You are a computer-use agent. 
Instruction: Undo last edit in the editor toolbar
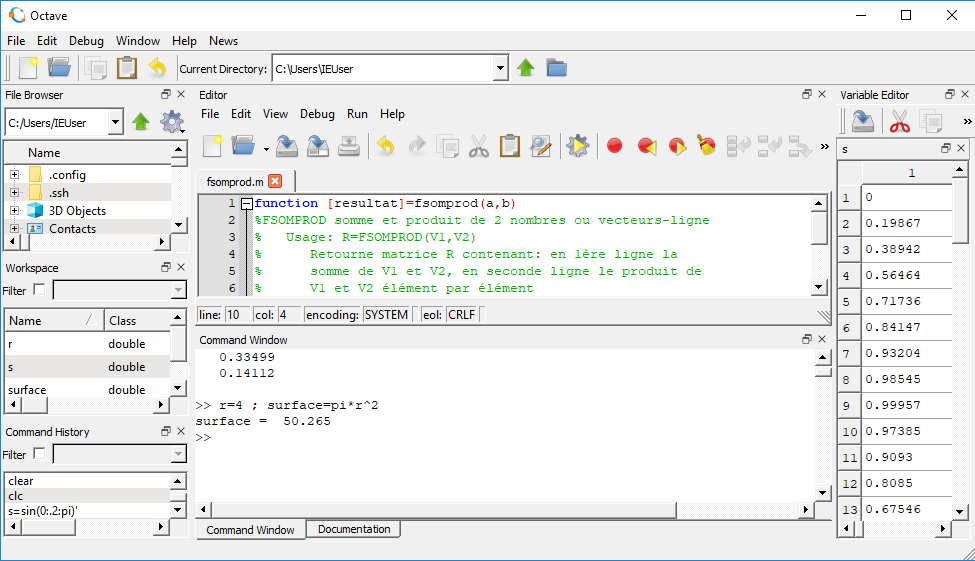pos(386,146)
